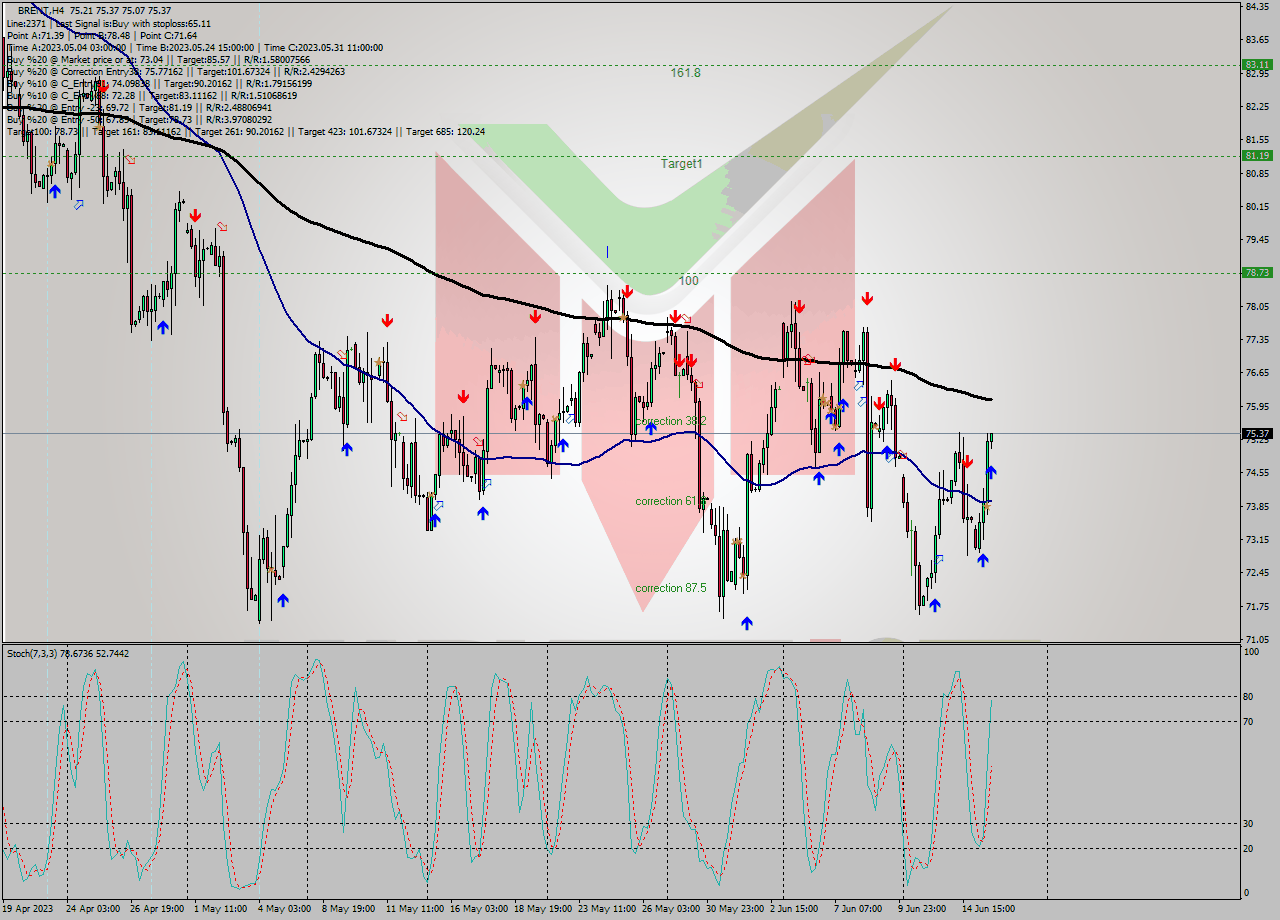Click the '23 May 11:00' time label
1280x920 pixels.
point(607,909)
